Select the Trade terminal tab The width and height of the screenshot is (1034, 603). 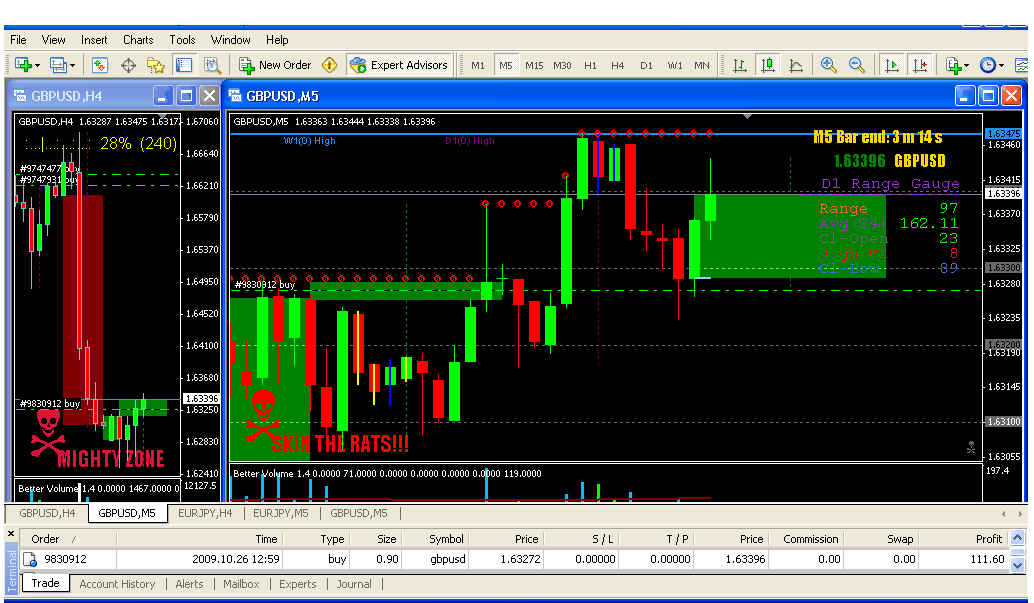46,583
